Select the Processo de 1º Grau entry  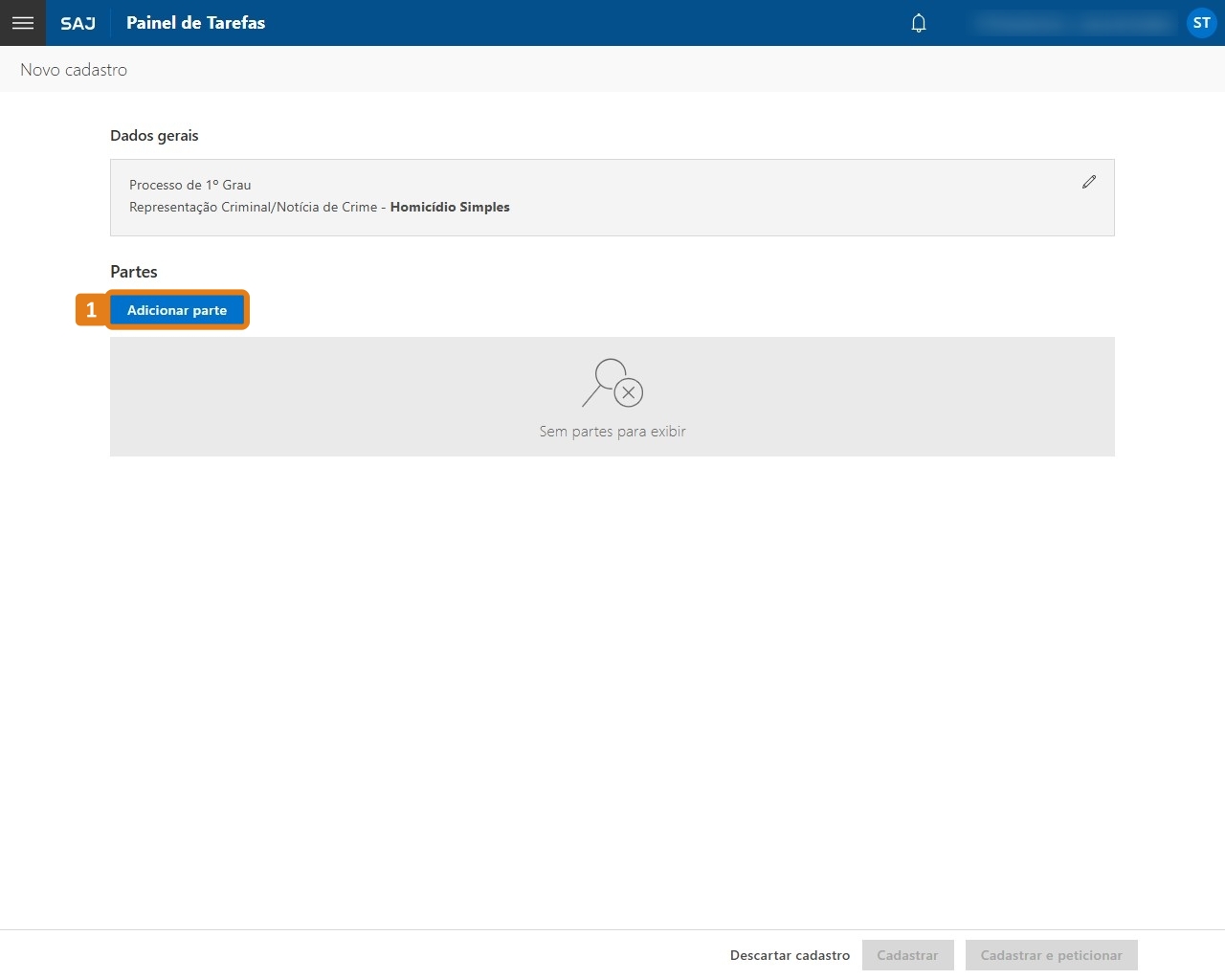189,184
